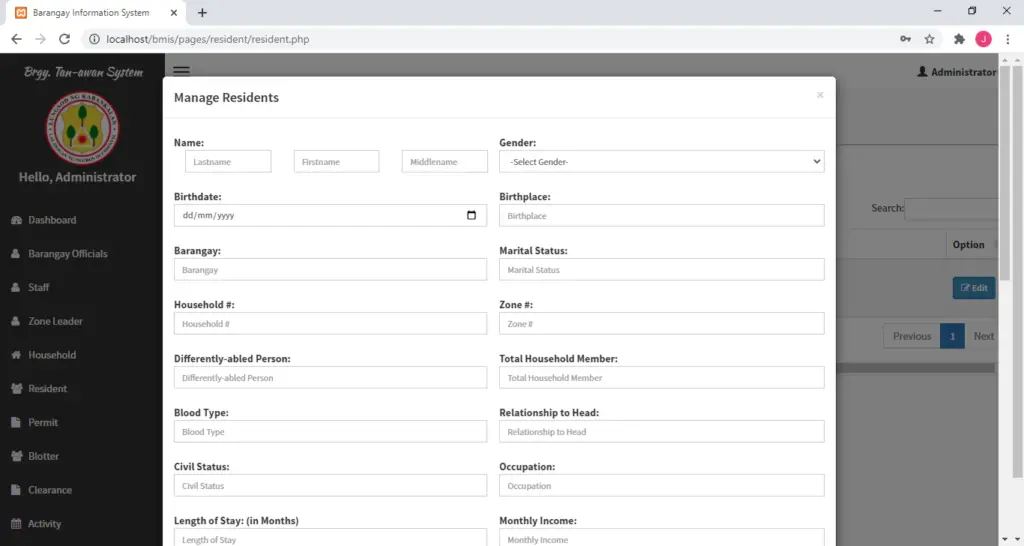
Task: Select page 1 in pagination
Action: (x=952, y=336)
